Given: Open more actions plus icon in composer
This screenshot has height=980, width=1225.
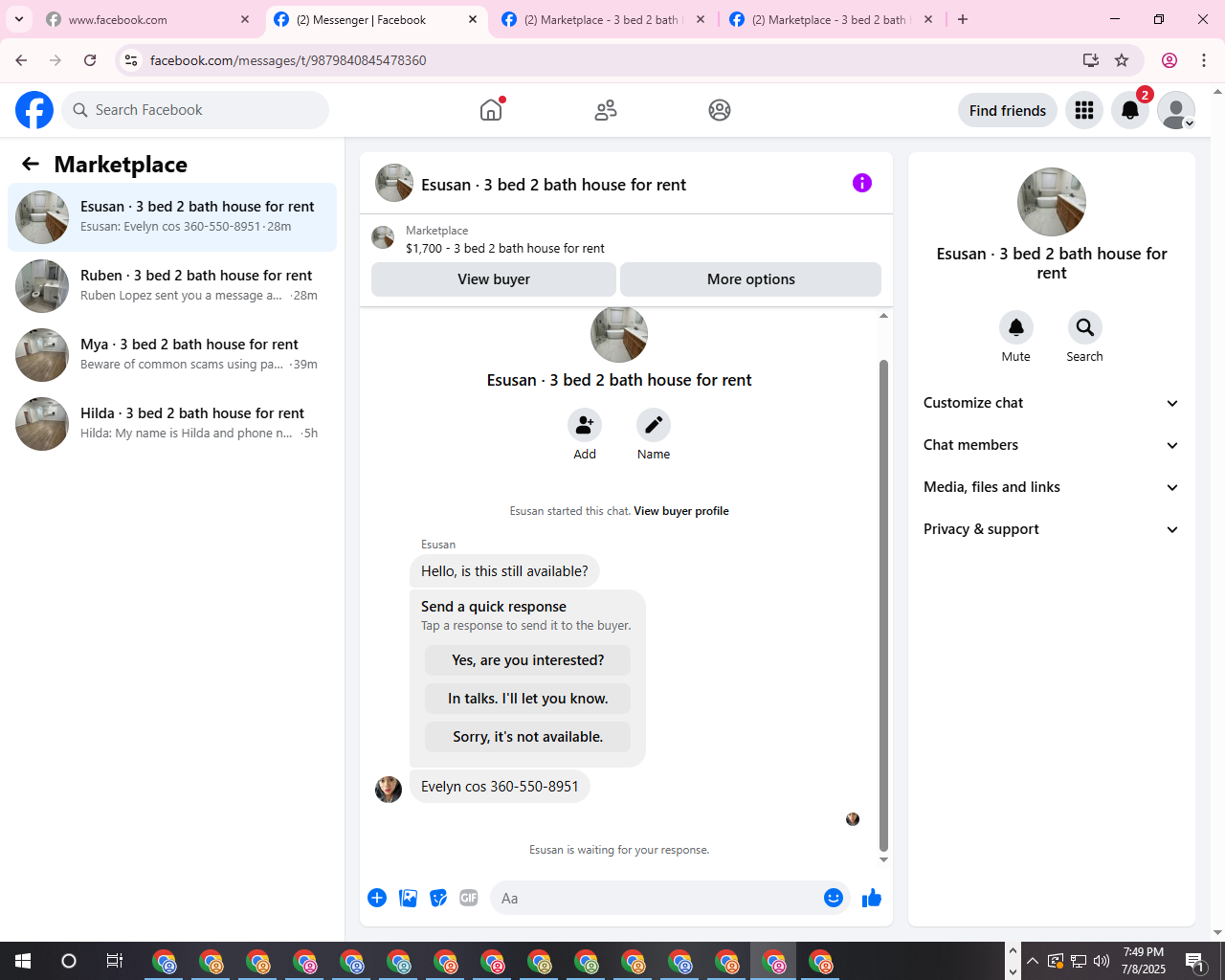Looking at the screenshot, I should (x=377, y=898).
